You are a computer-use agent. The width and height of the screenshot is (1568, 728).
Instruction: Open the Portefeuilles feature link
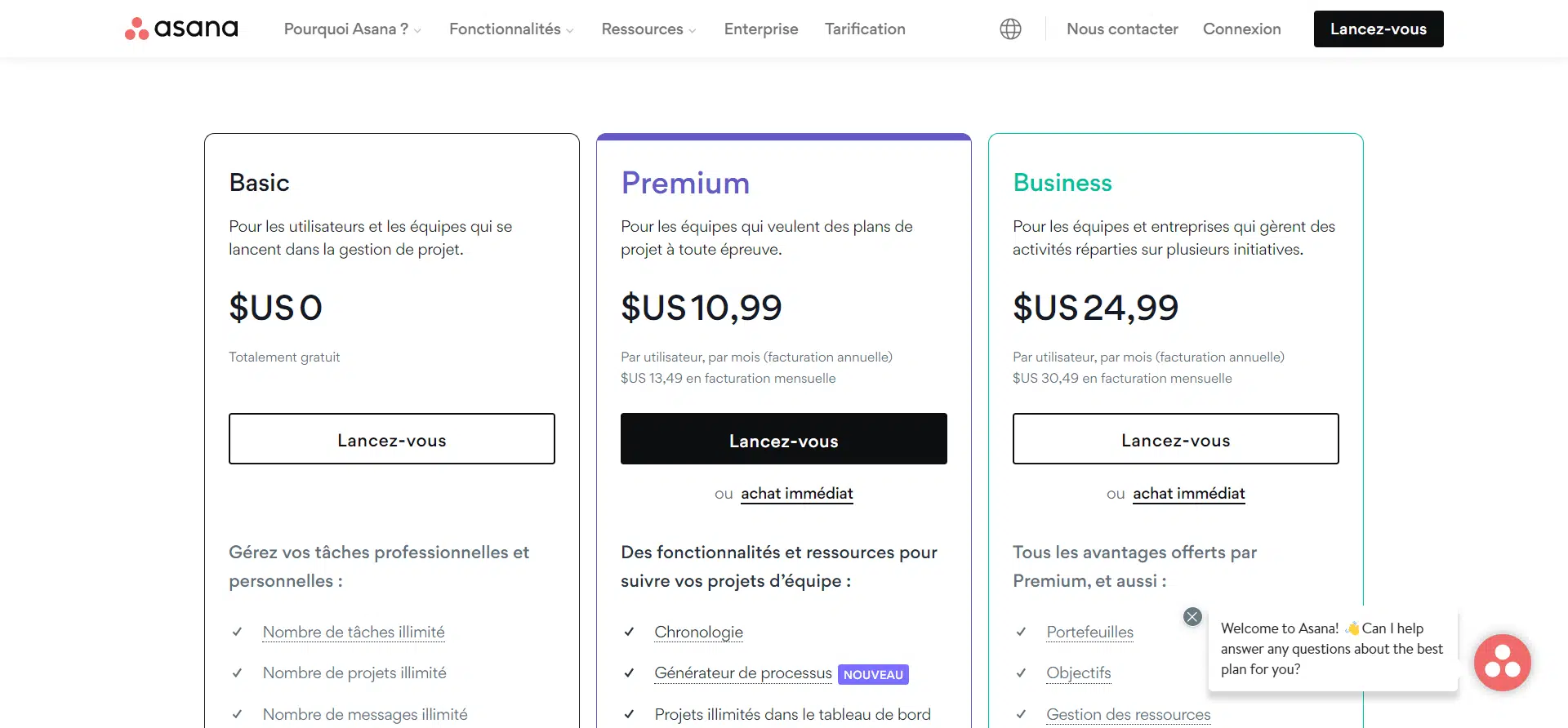click(x=1090, y=633)
